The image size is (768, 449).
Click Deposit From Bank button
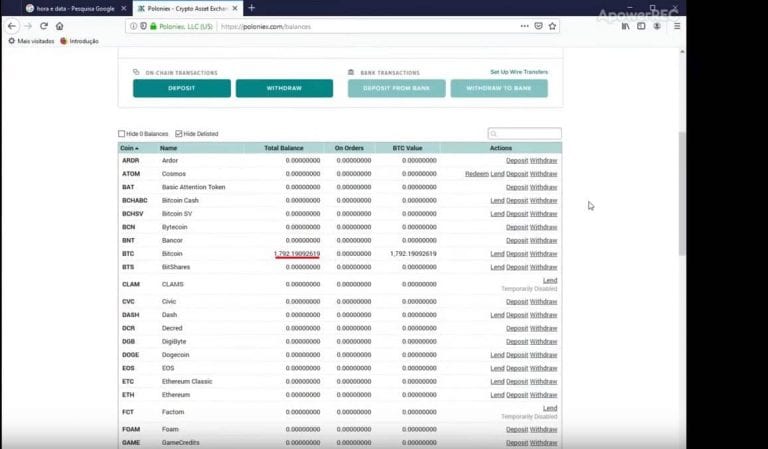coord(397,88)
